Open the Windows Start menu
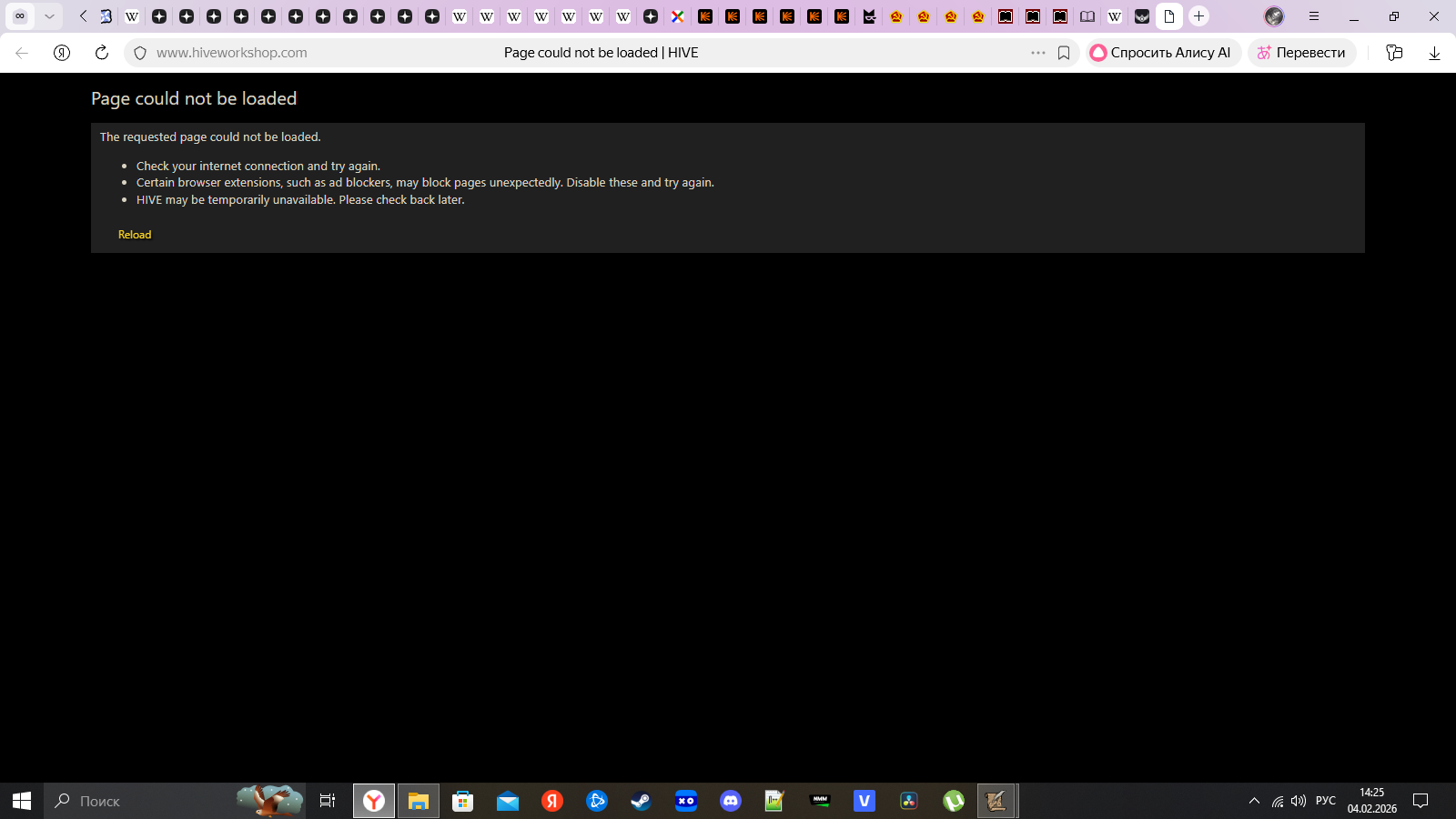The height and width of the screenshot is (819, 1456). click(22, 801)
